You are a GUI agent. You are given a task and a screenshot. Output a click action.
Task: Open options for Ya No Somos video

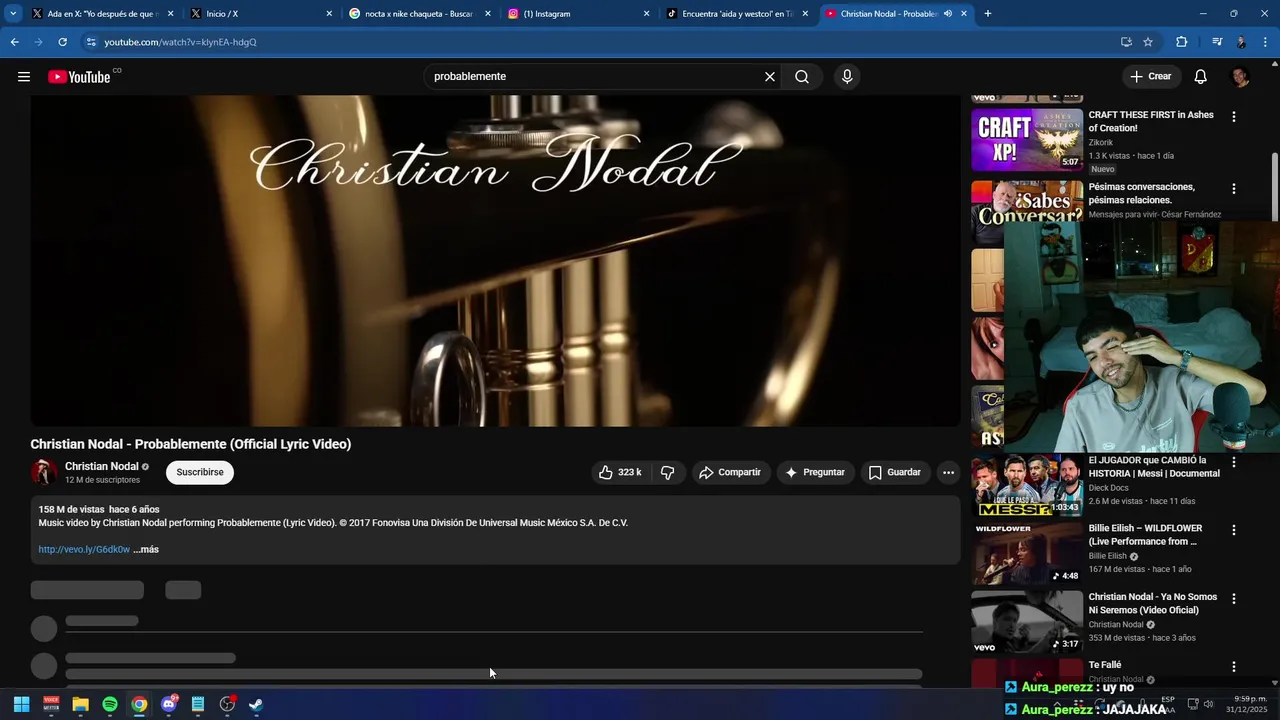click(x=1233, y=599)
